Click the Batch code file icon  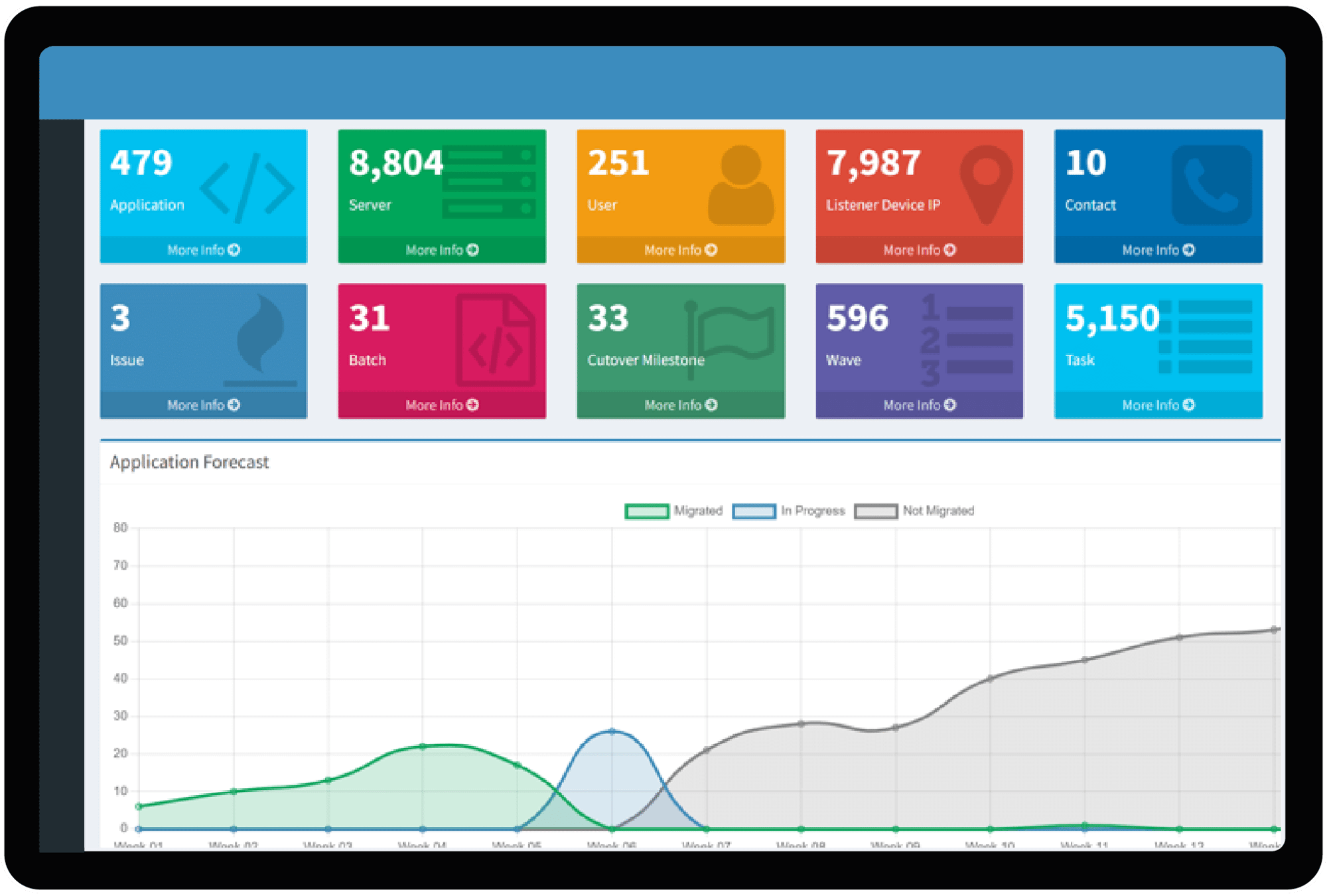(496, 340)
